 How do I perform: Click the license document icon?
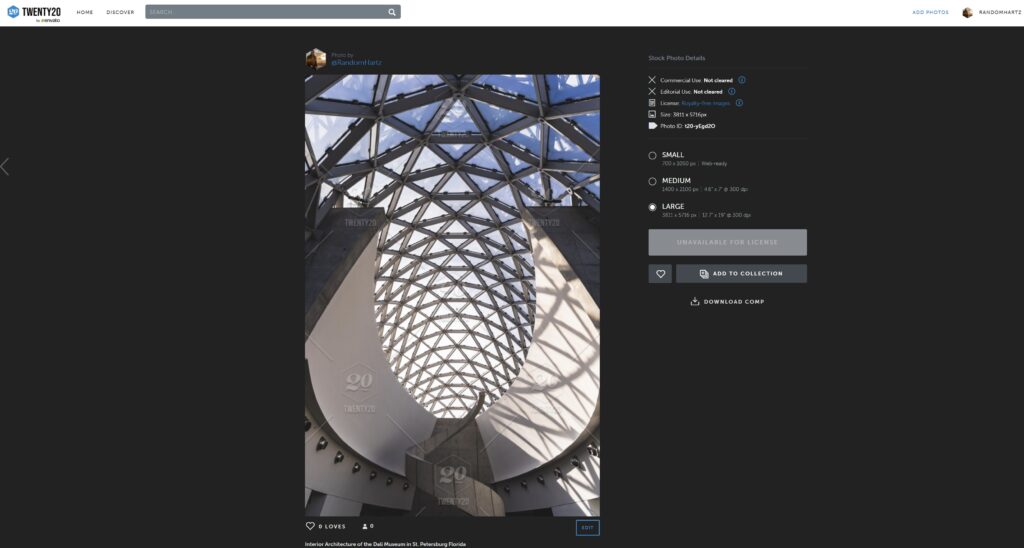click(652, 103)
